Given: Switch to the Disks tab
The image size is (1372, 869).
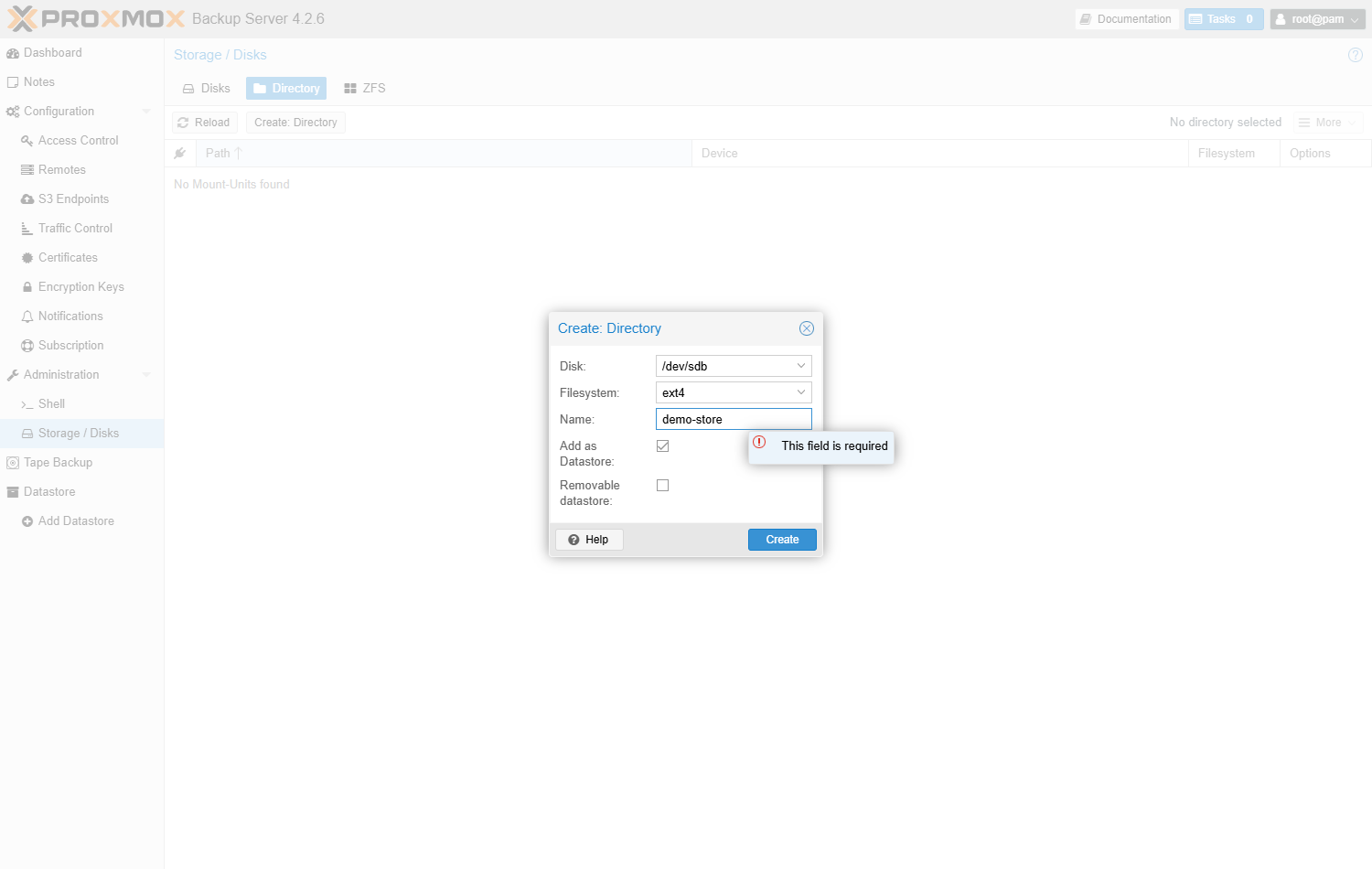Looking at the screenshot, I should 207,89.
